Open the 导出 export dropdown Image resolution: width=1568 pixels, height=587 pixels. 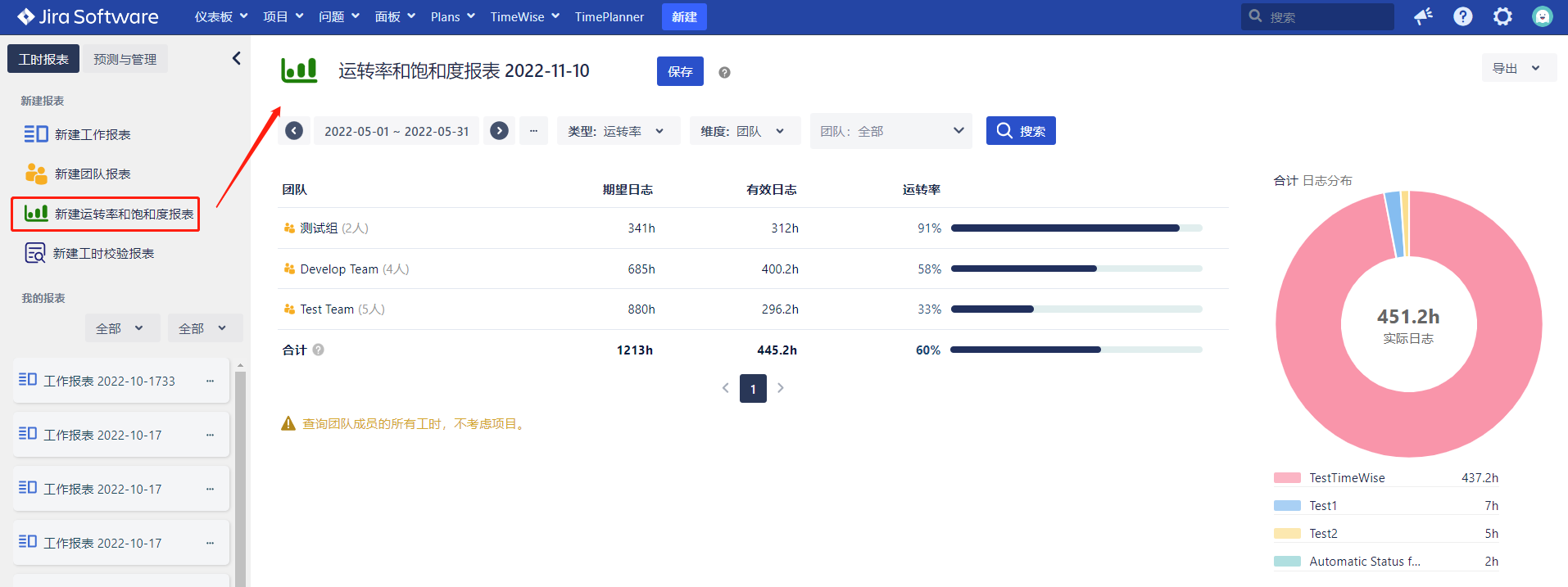(1516, 69)
